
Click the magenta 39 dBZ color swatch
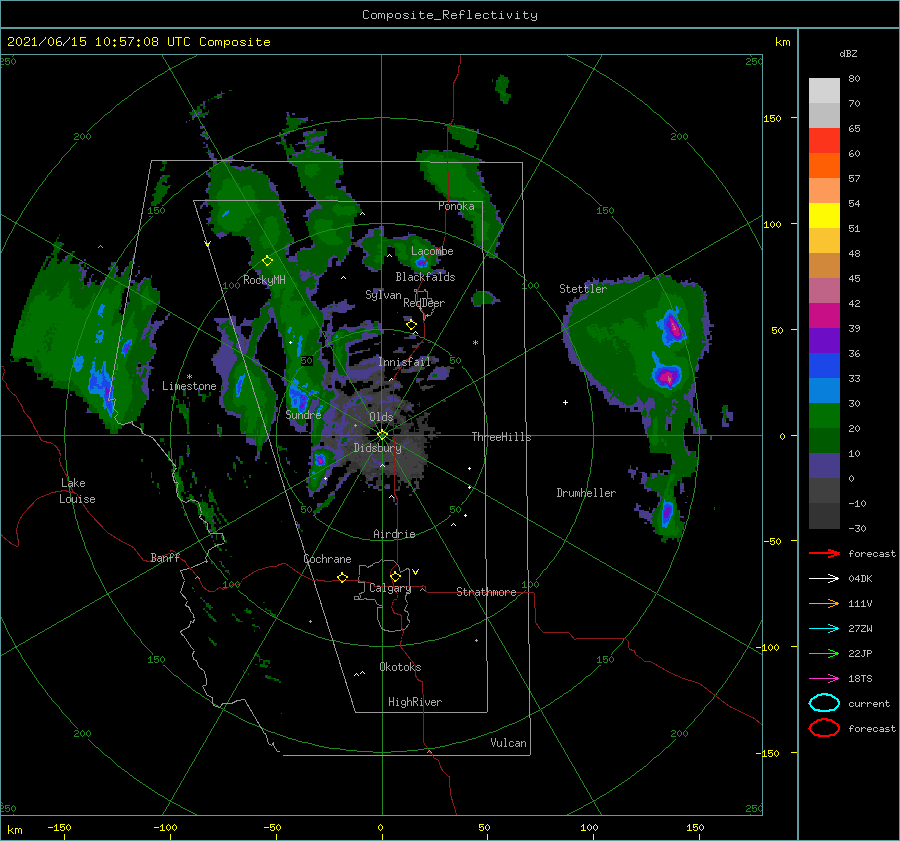point(824,316)
